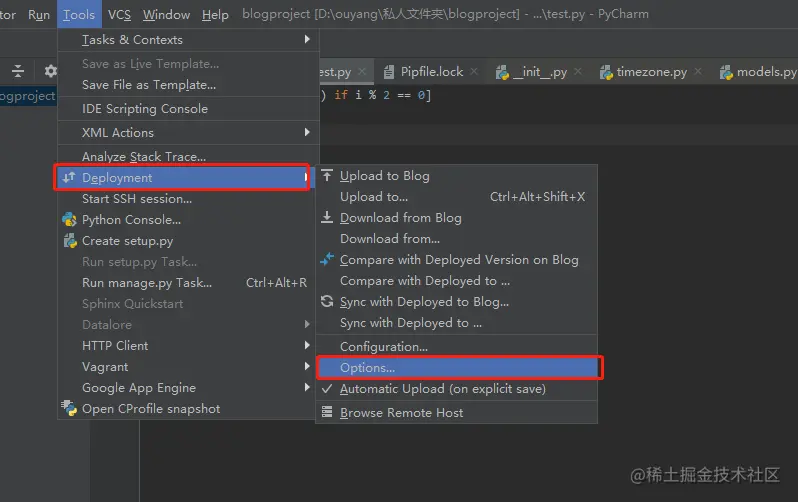Image resolution: width=798 pixels, height=502 pixels.
Task: Switch to the __init__.py tab
Action: tap(539, 72)
